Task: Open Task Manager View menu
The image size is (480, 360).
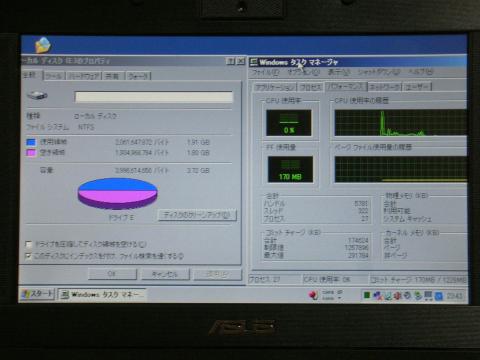Action: tap(339, 72)
